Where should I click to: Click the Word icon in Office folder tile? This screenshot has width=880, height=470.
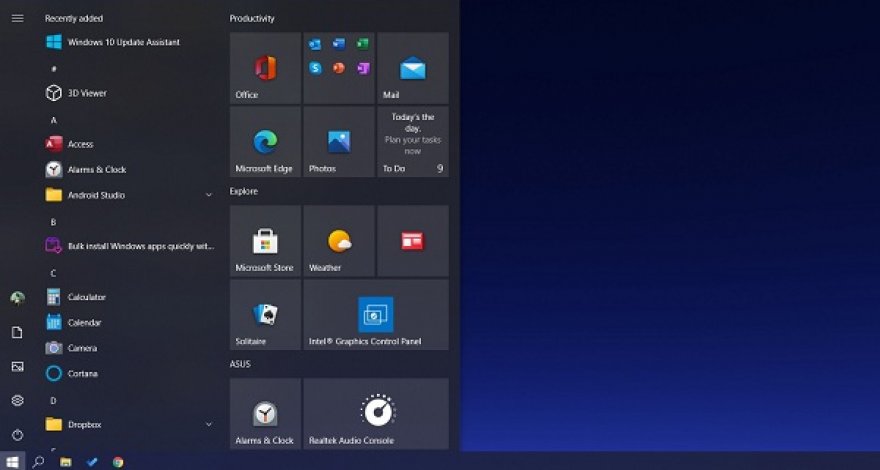pyautogui.click(x=339, y=44)
